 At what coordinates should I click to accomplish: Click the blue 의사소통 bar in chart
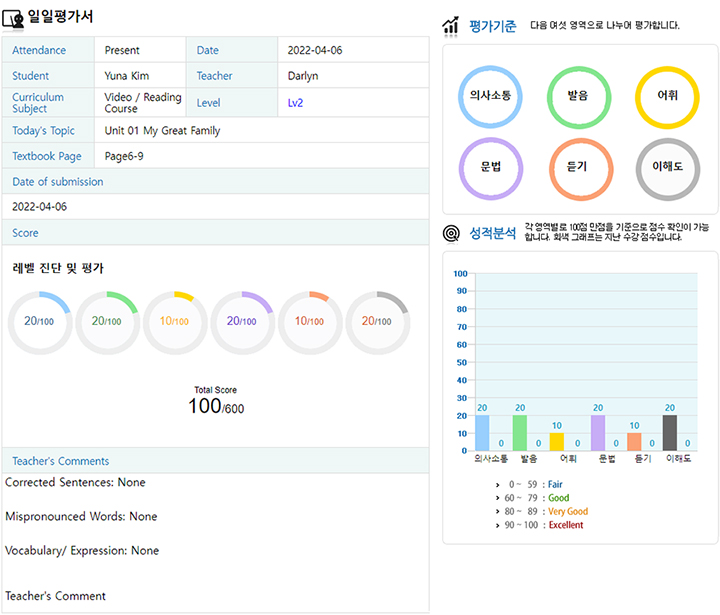point(482,433)
